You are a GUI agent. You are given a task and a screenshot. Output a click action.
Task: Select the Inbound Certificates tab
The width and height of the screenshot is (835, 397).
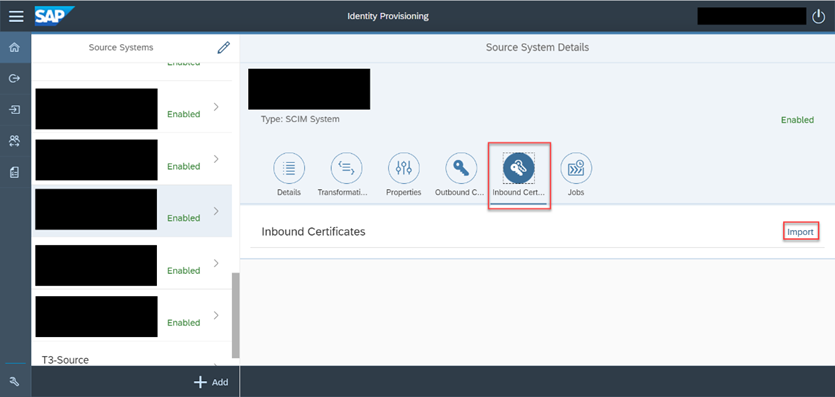(519, 175)
